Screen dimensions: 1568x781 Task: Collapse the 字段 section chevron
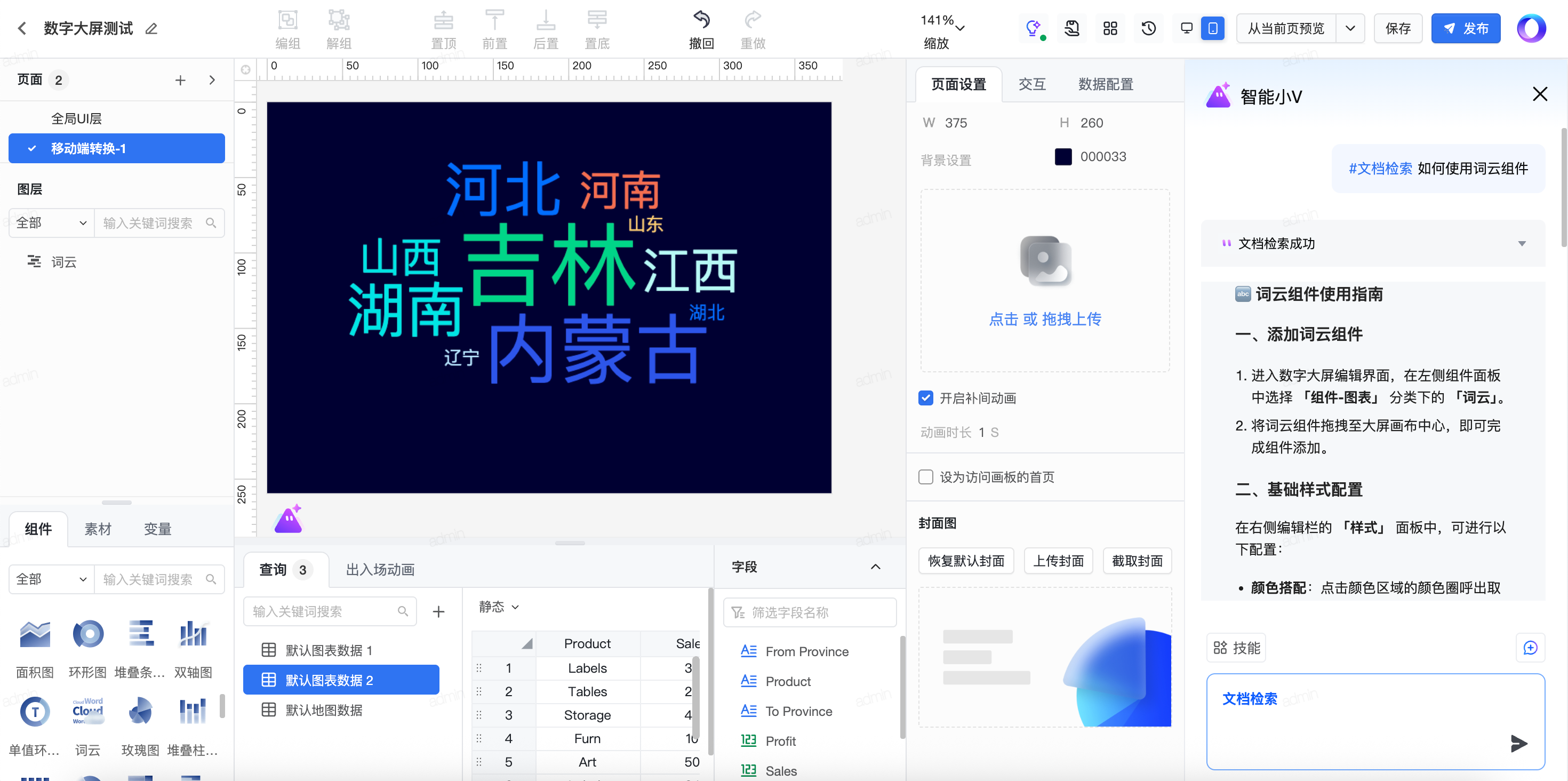click(875, 567)
